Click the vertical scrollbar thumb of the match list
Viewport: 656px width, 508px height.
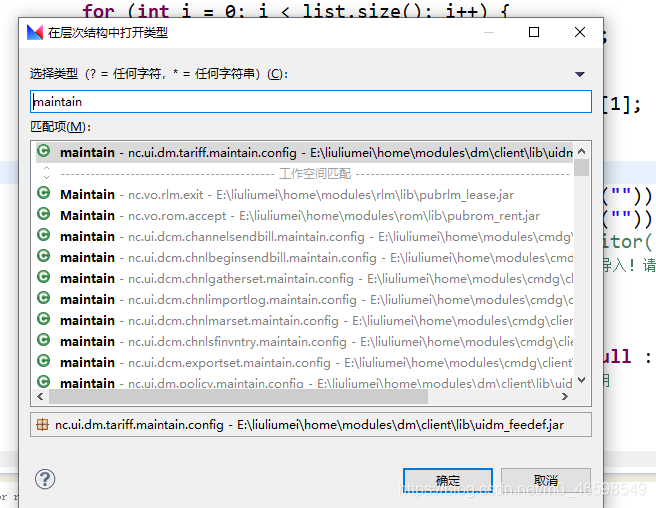coord(582,167)
